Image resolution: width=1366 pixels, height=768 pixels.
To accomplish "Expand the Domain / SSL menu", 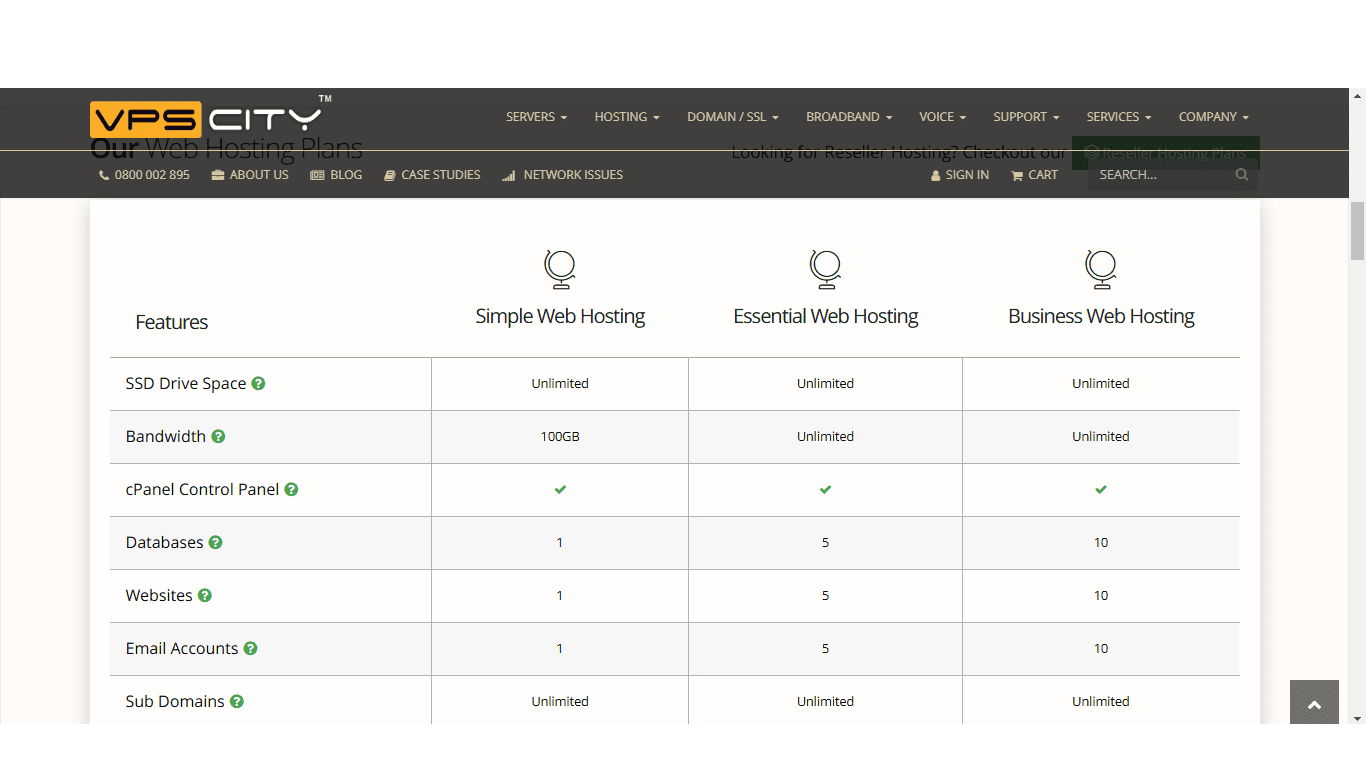I will 733,117.
